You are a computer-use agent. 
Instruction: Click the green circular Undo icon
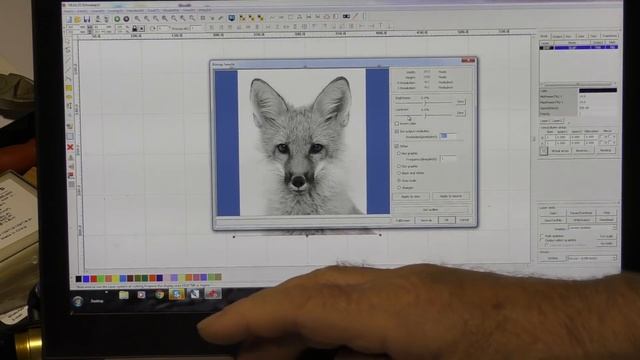click(117, 19)
